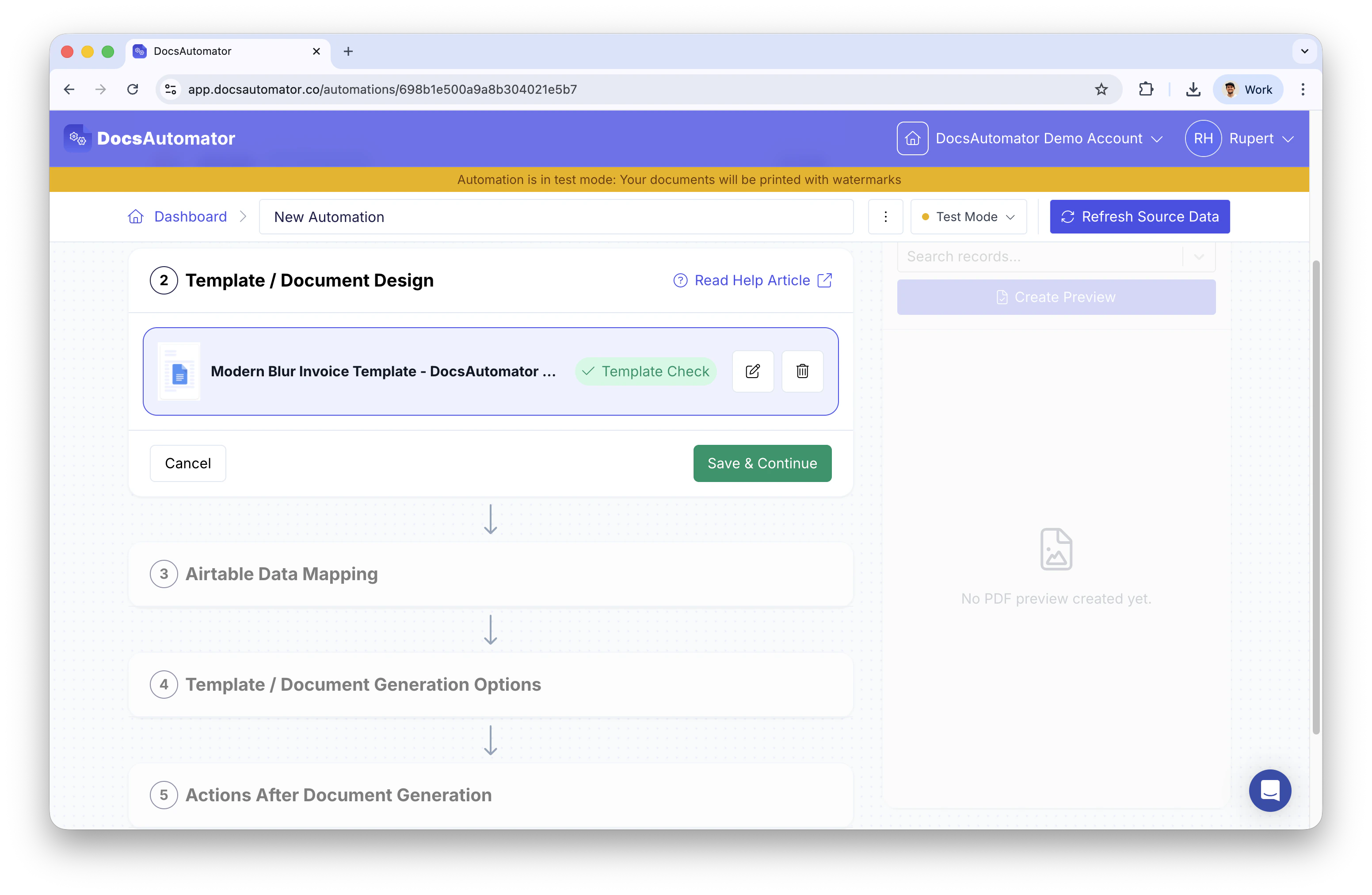This screenshot has width=1372, height=895.
Task: Expand step 4 Template / Document Generation Options
Action: 491,685
